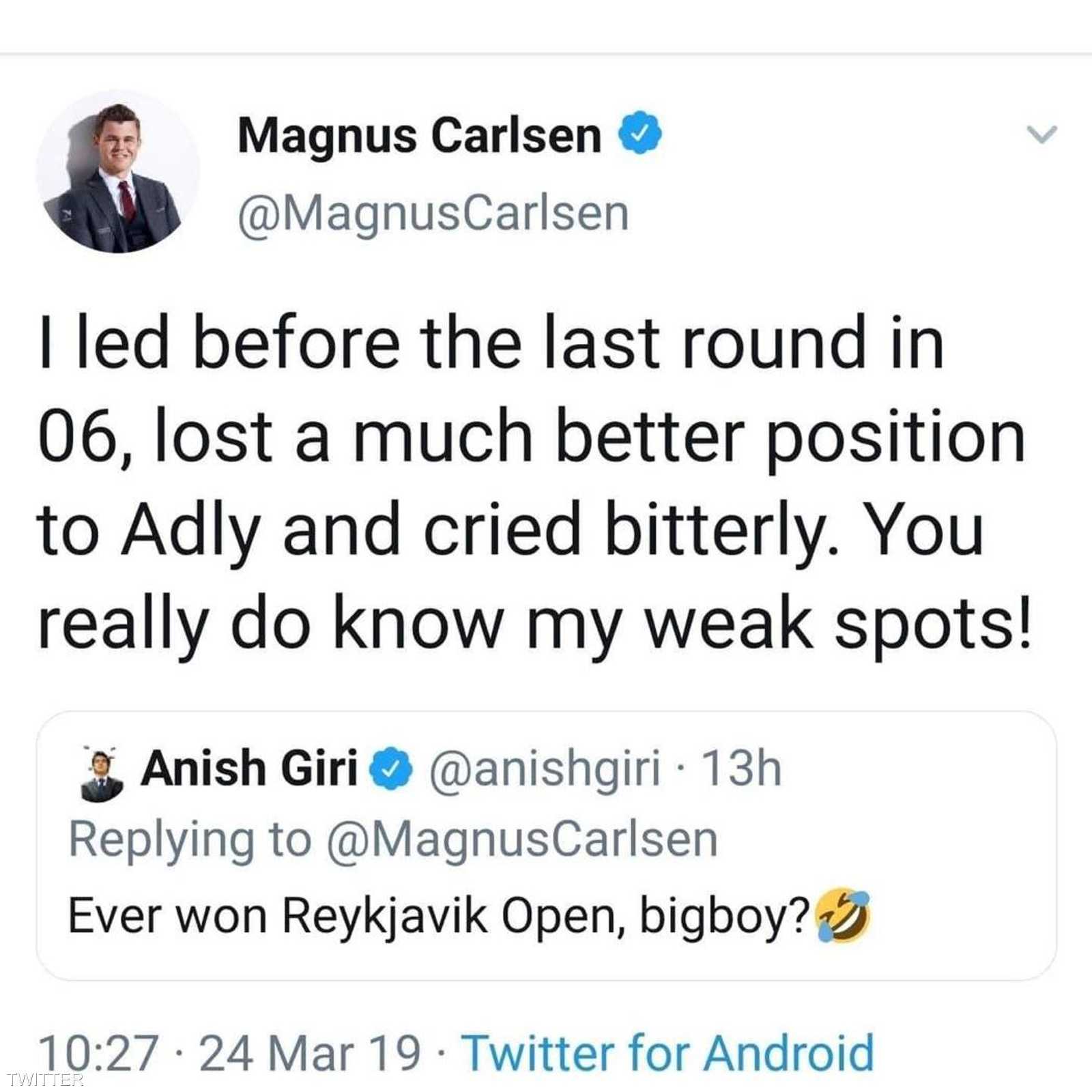The height and width of the screenshot is (1092, 1092).
Task: Click @MagnusCarlsen in the "Replying to" line
Action: (x=522, y=839)
